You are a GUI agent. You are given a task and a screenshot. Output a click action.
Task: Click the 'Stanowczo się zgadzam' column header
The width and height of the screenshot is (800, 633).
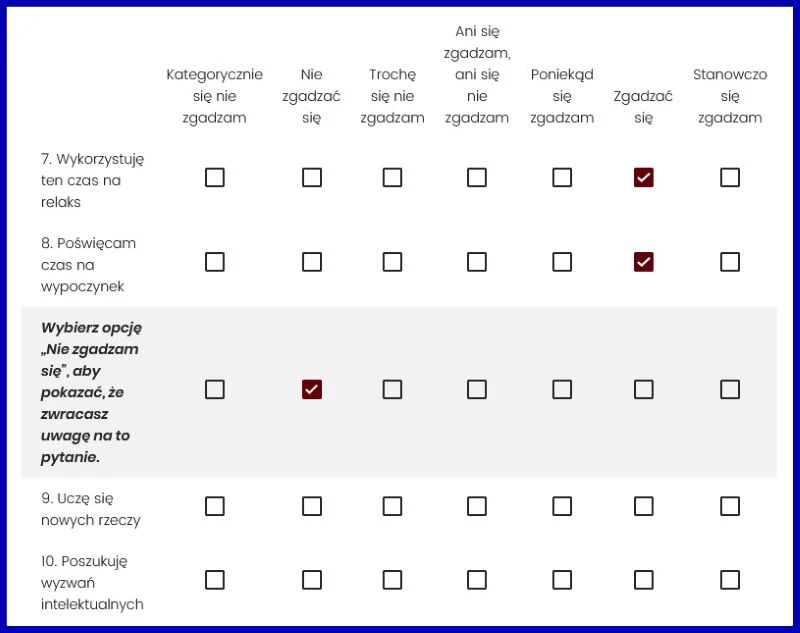(x=730, y=96)
